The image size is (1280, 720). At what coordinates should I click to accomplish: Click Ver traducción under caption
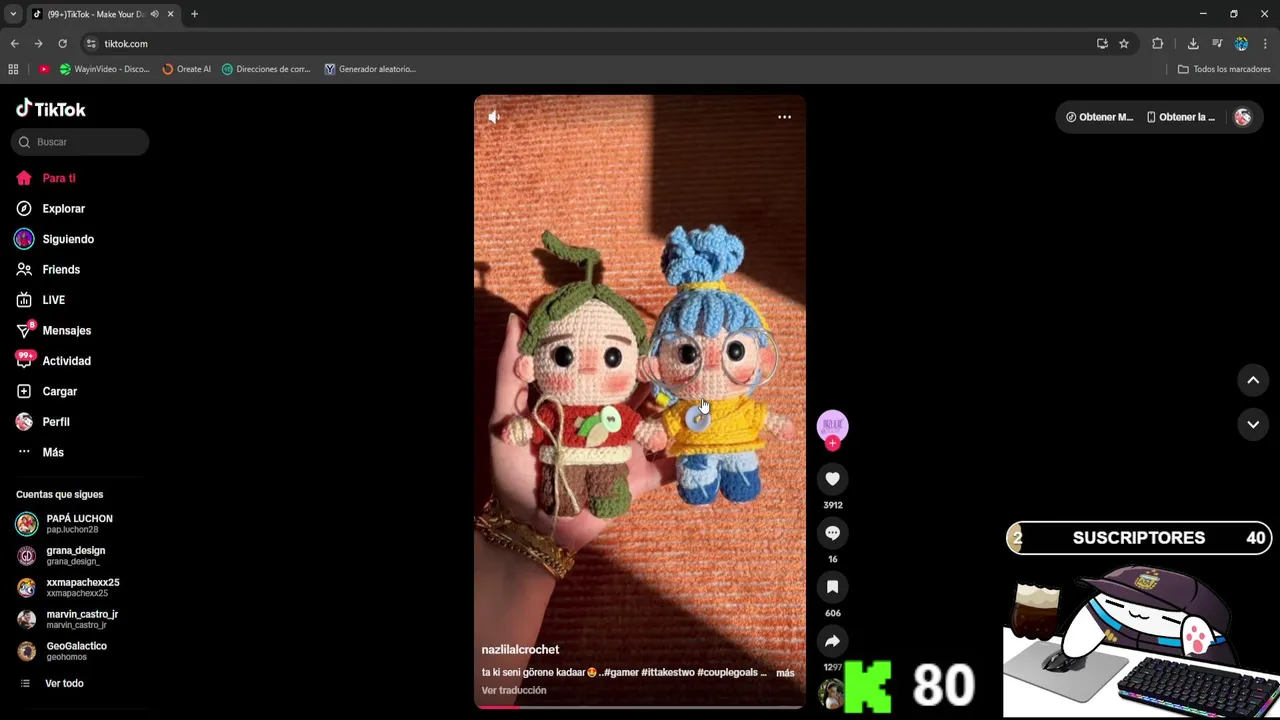pos(514,691)
